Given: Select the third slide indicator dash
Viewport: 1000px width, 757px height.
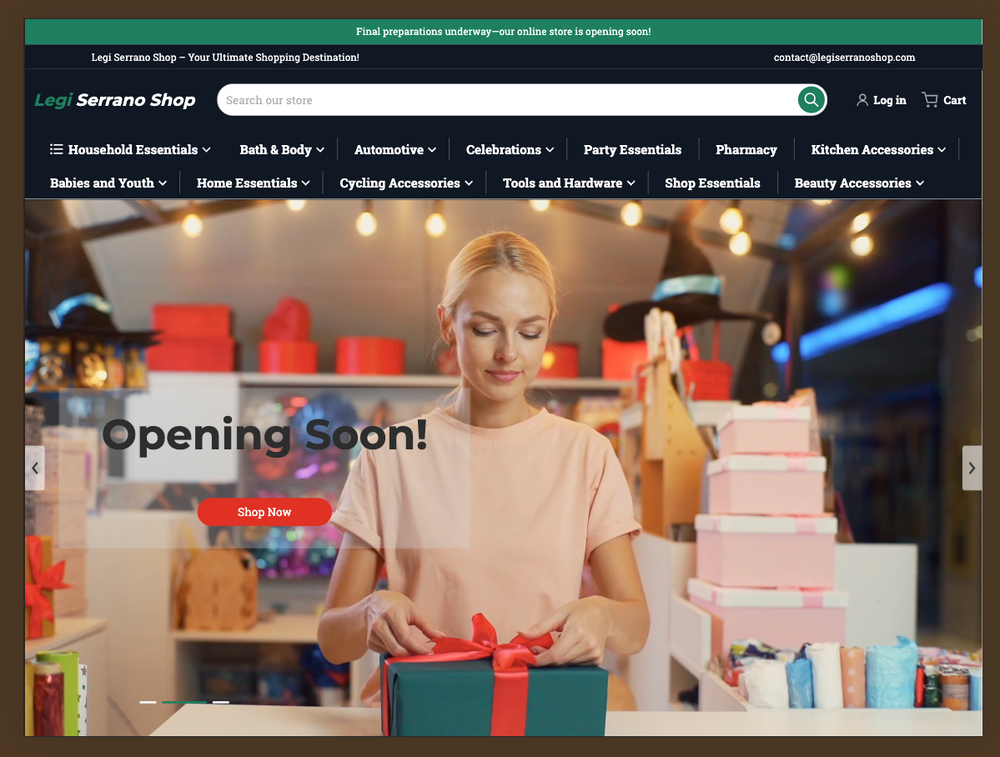Looking at the screenshot, I should [221, 702].
